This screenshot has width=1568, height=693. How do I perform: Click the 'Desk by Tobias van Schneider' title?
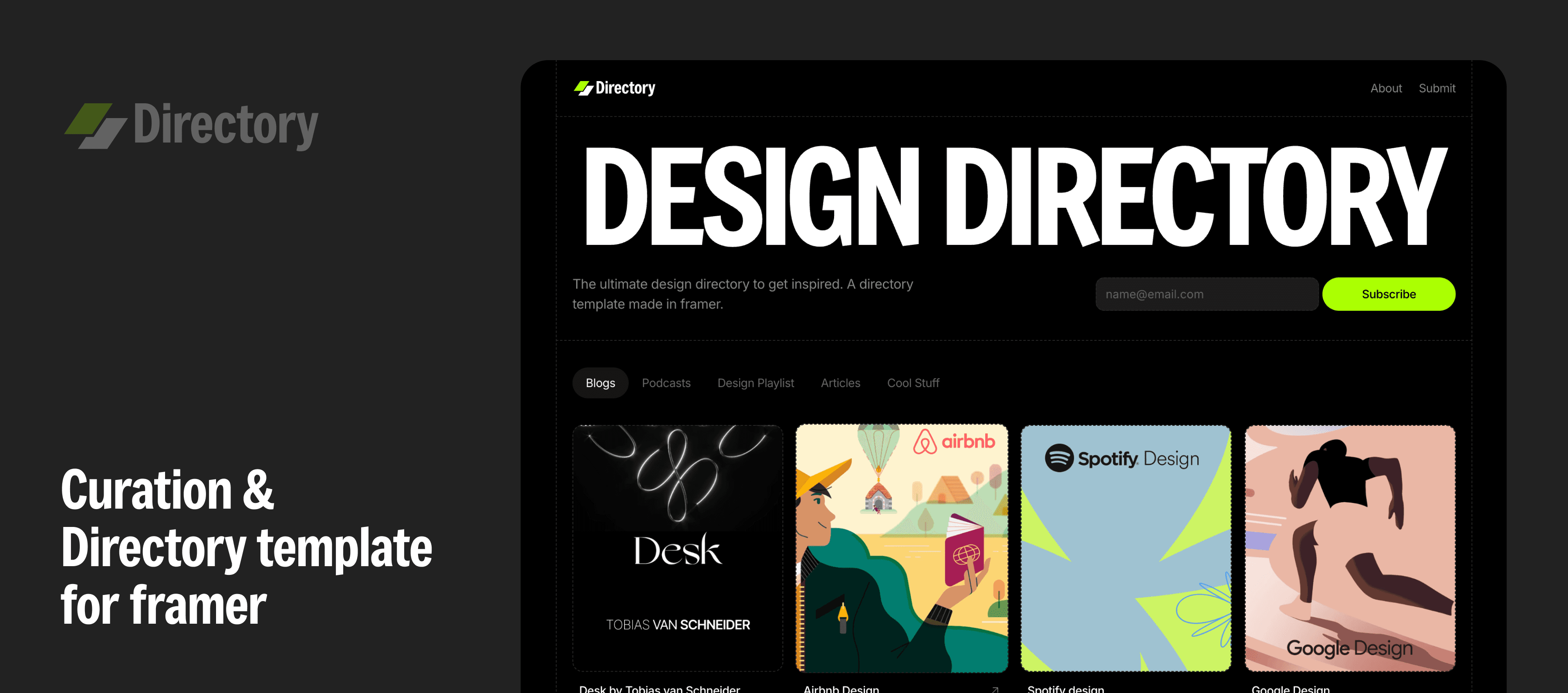[x=659, y=689]
